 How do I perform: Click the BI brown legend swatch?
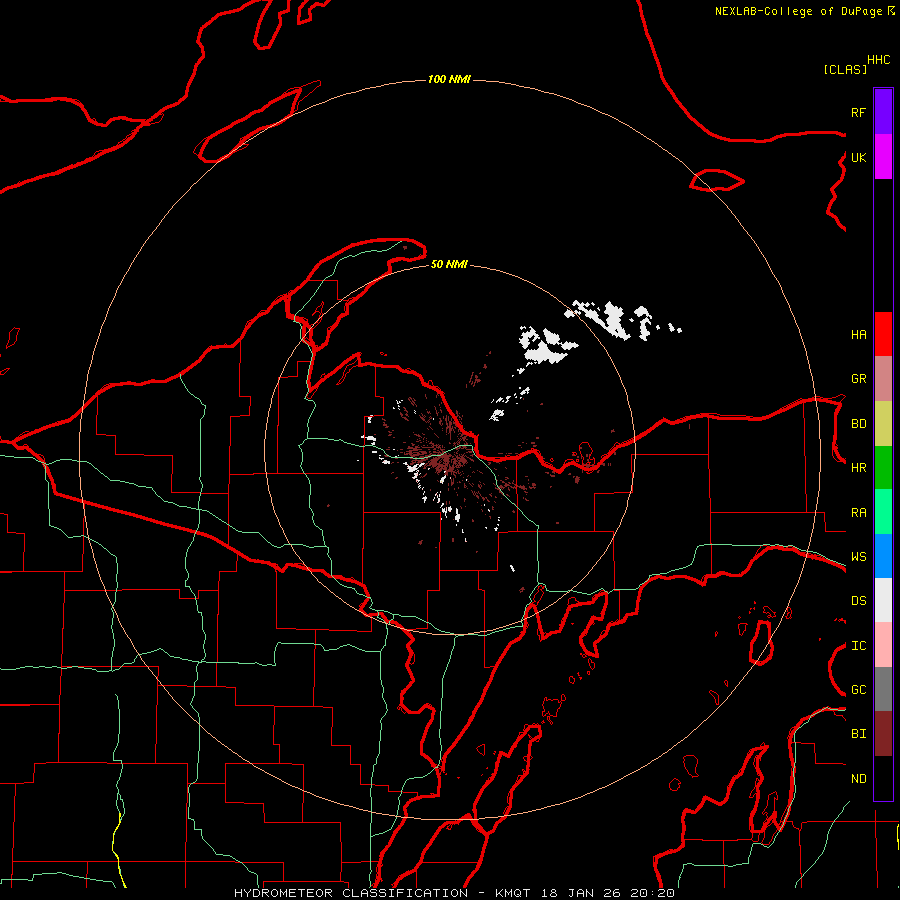pos(883,734)
